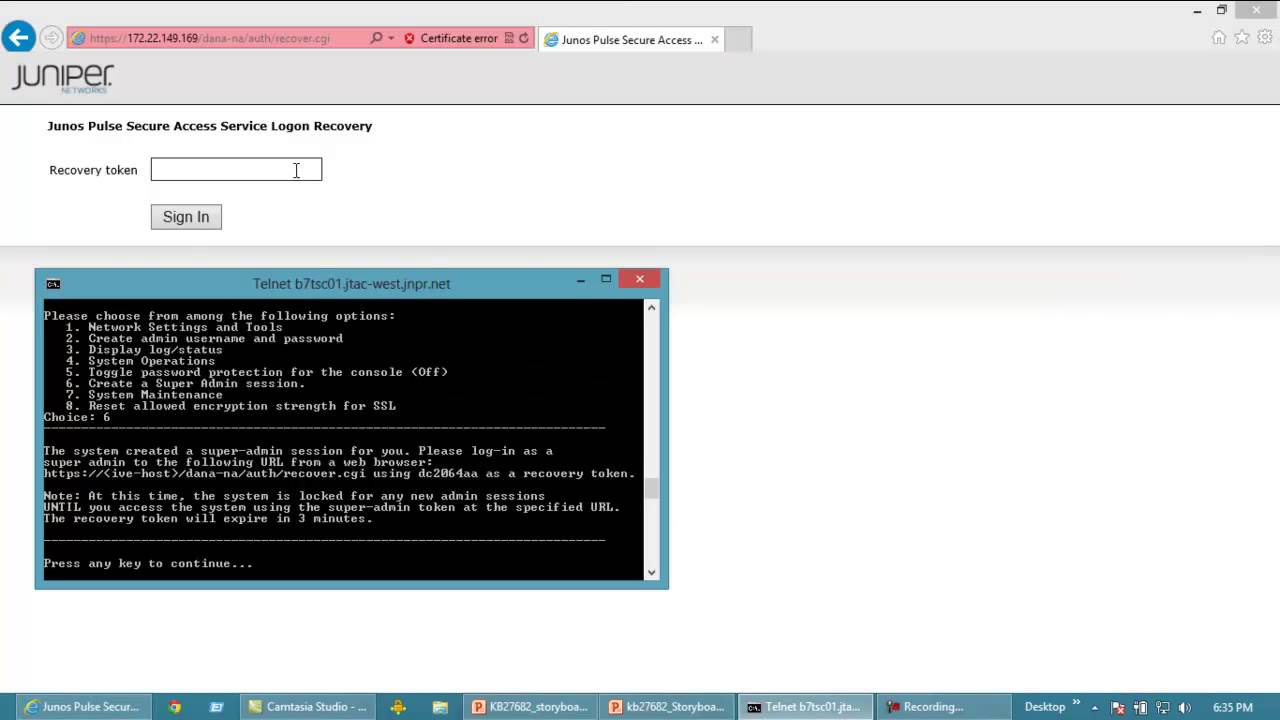Click into the Recovery token input field

pos(236,170)
